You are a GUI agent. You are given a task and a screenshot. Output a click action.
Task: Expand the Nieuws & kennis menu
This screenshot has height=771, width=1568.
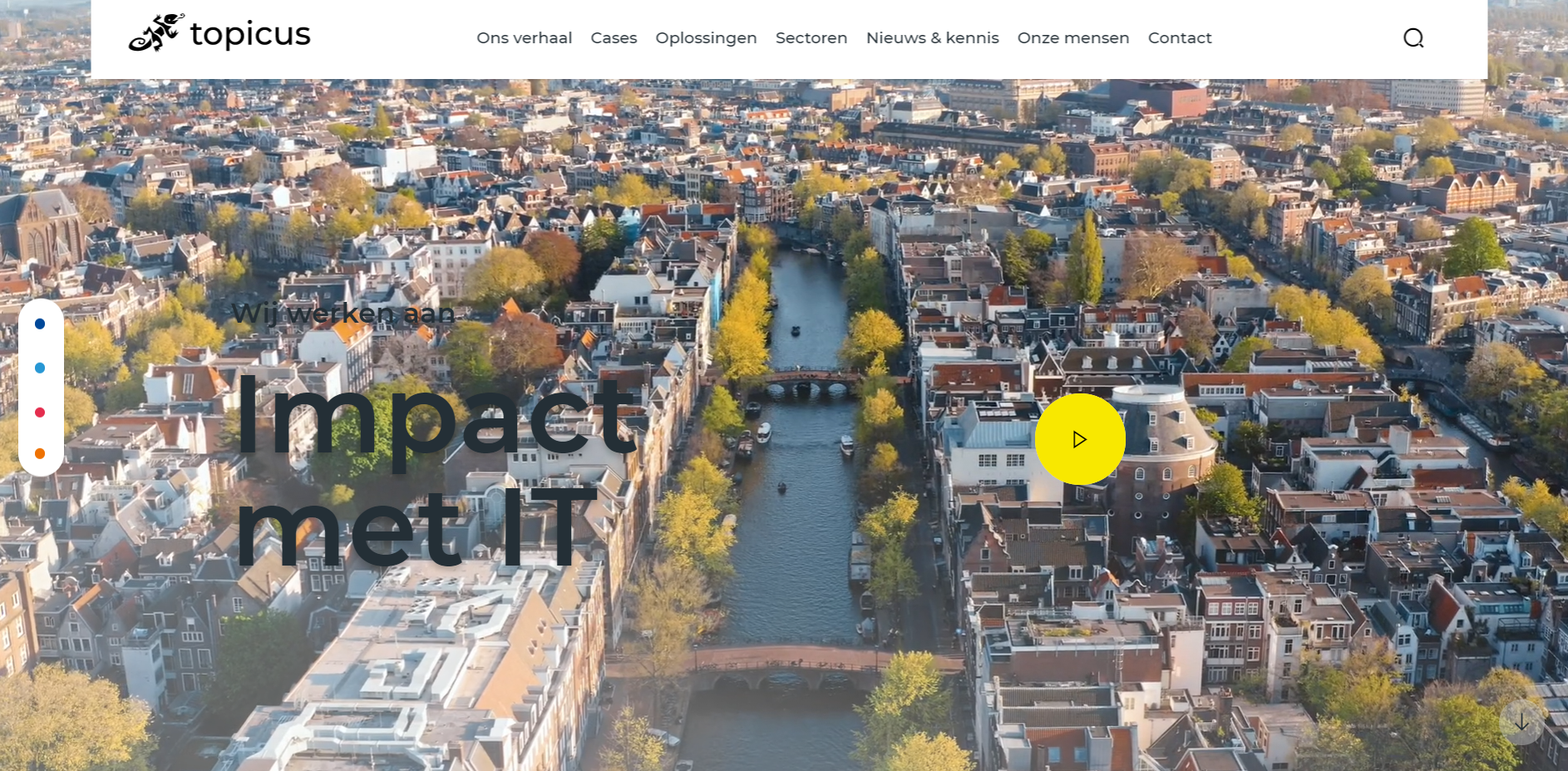(932, 38)
